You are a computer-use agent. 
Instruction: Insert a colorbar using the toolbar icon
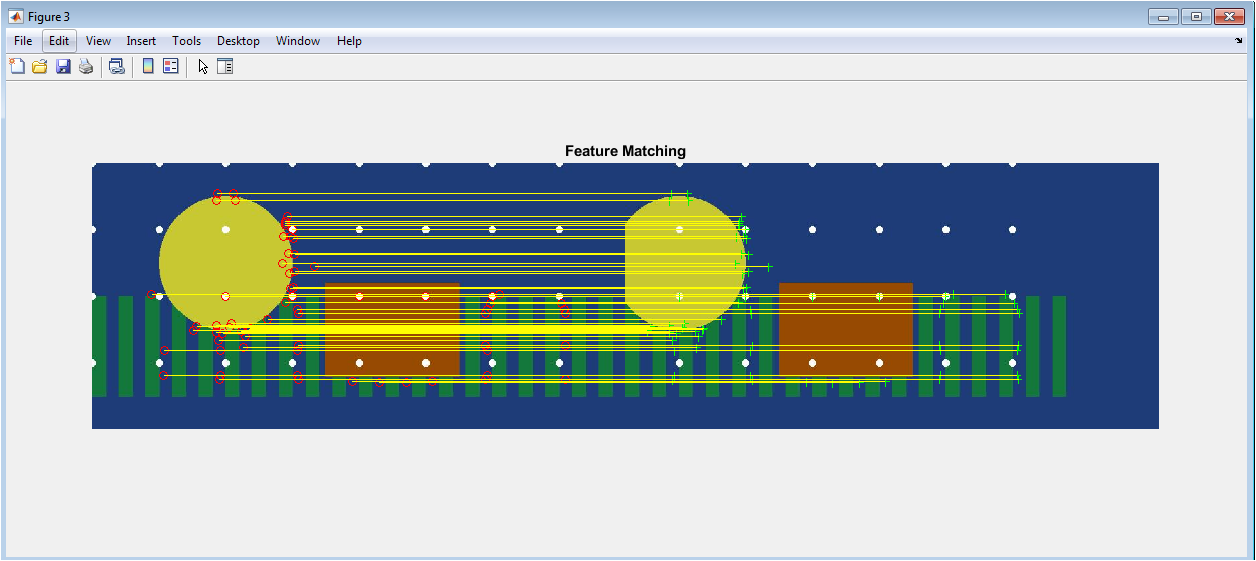pos(148,67)
